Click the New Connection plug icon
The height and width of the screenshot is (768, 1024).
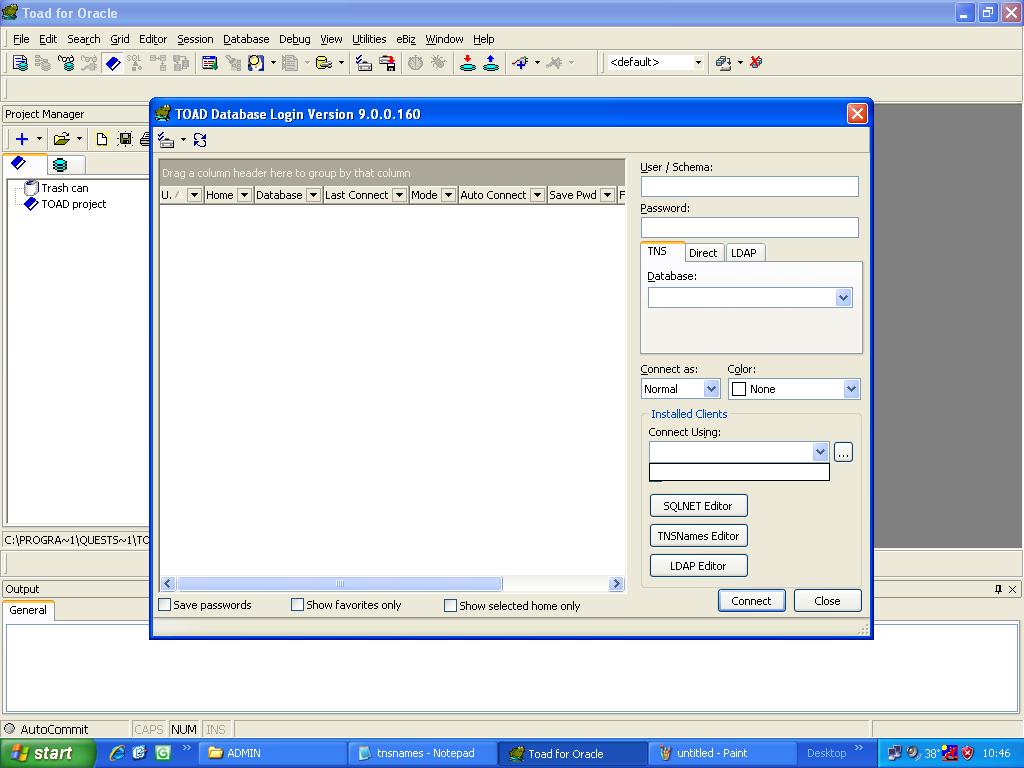tap(520, 63)
